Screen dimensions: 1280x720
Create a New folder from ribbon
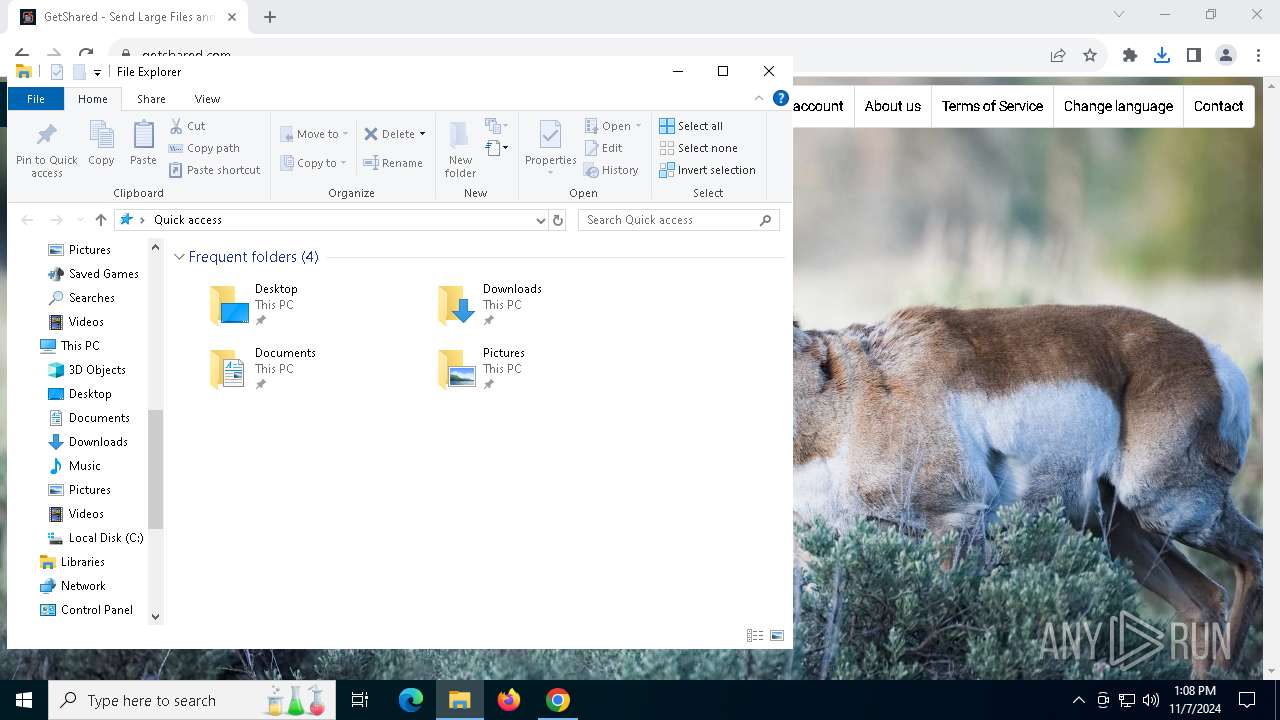pos(460,149)
